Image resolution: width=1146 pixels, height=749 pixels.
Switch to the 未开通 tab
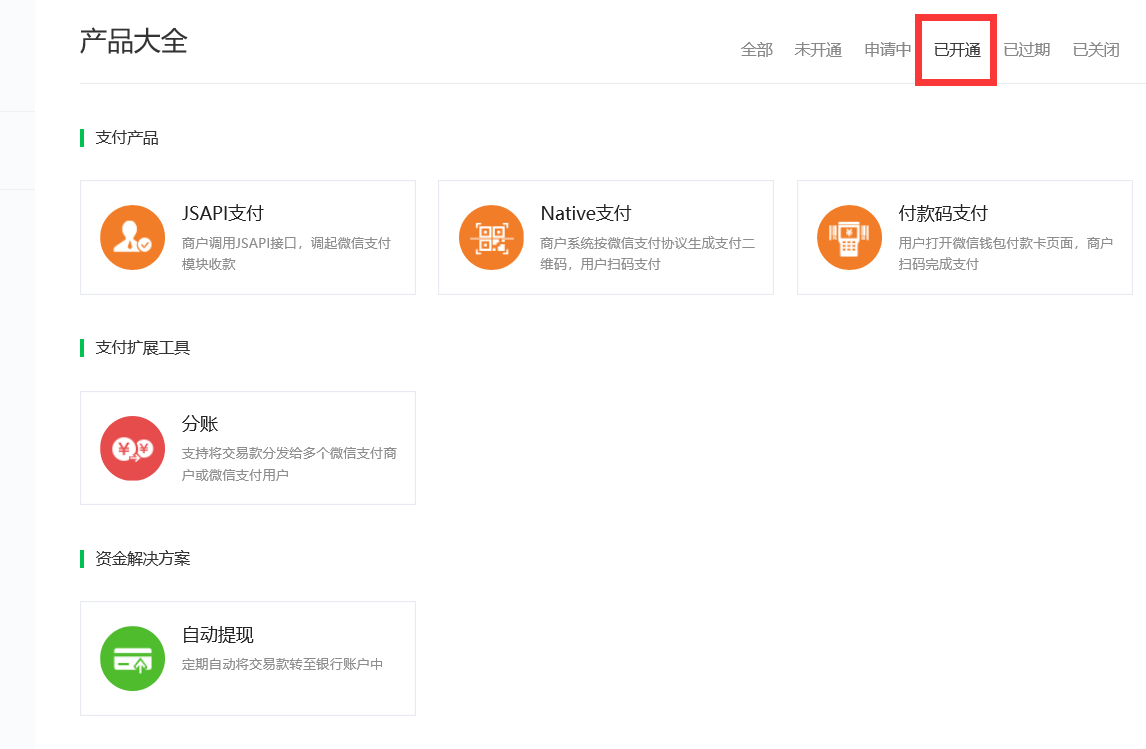tap(818, 50)
